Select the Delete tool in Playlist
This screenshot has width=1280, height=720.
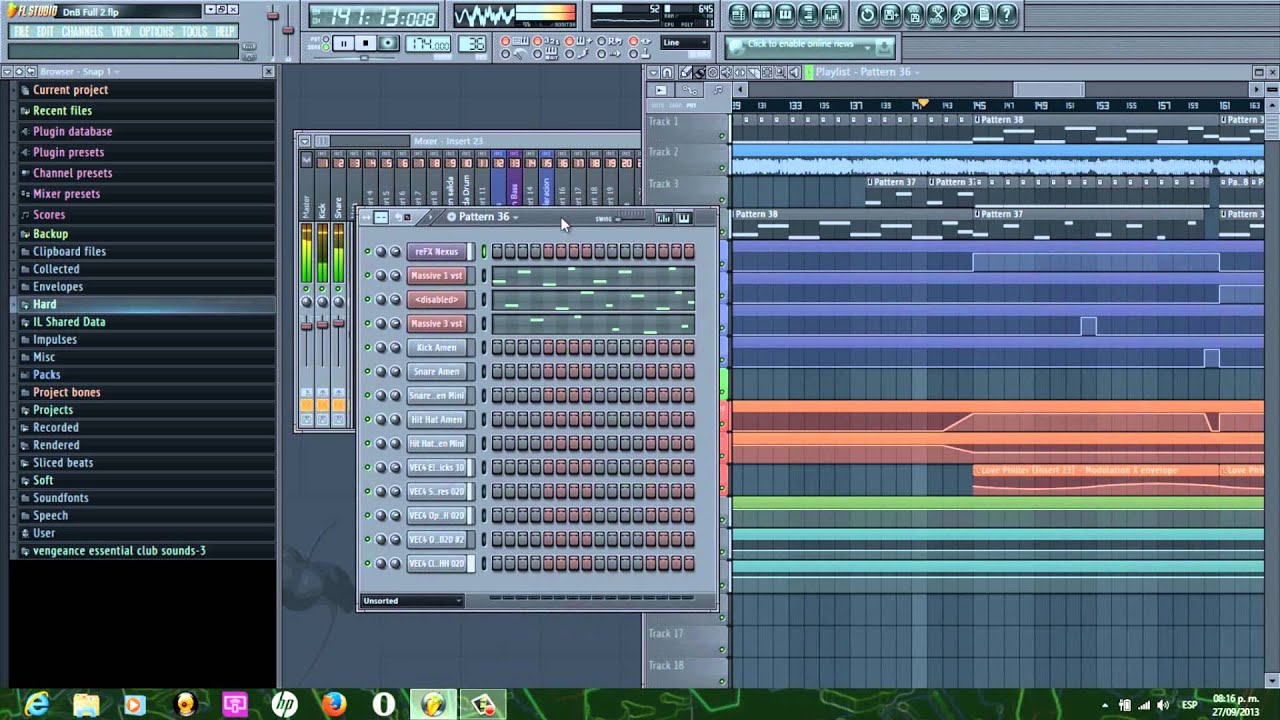[712, 72]
